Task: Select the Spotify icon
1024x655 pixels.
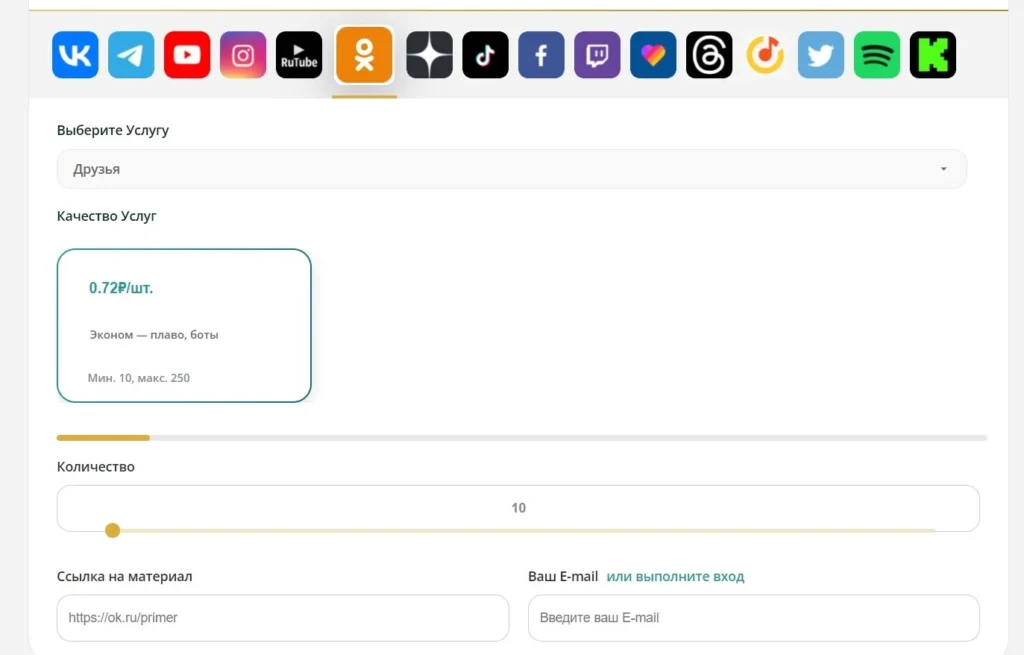Action: [877, 55]
